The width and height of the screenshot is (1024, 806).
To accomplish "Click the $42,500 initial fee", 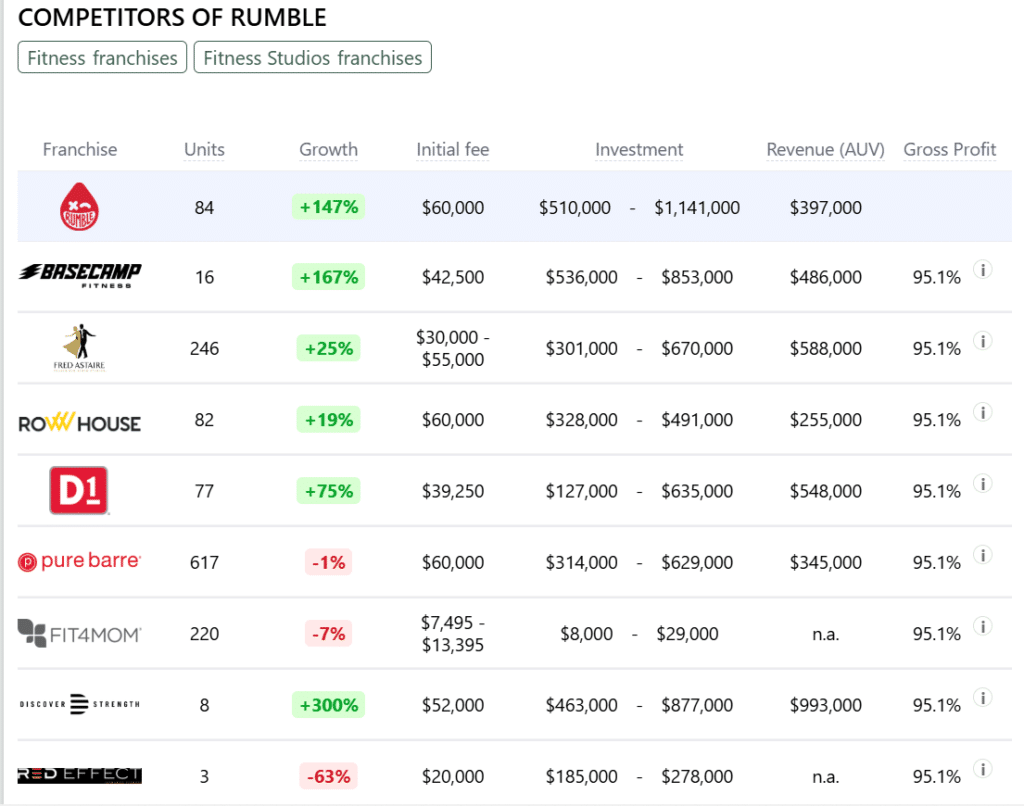I will 453,277.
